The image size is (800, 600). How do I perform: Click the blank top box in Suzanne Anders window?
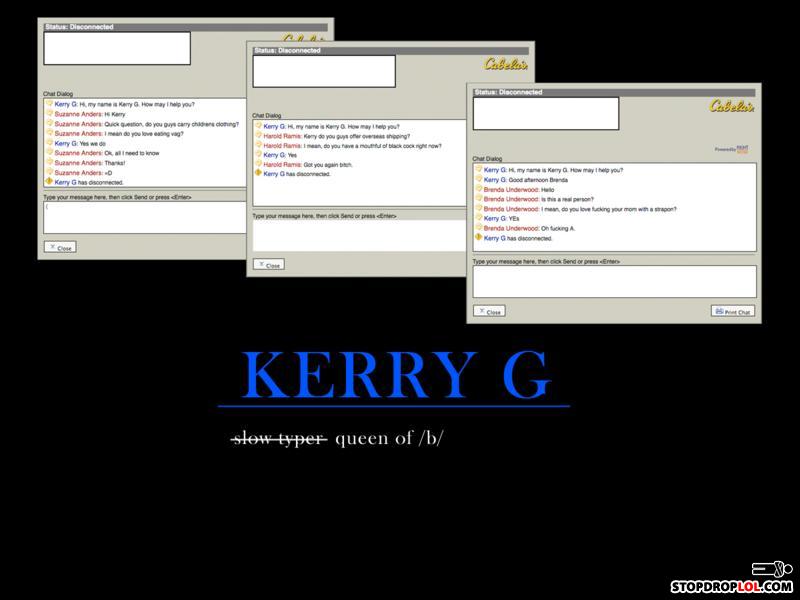pos(117,48)
